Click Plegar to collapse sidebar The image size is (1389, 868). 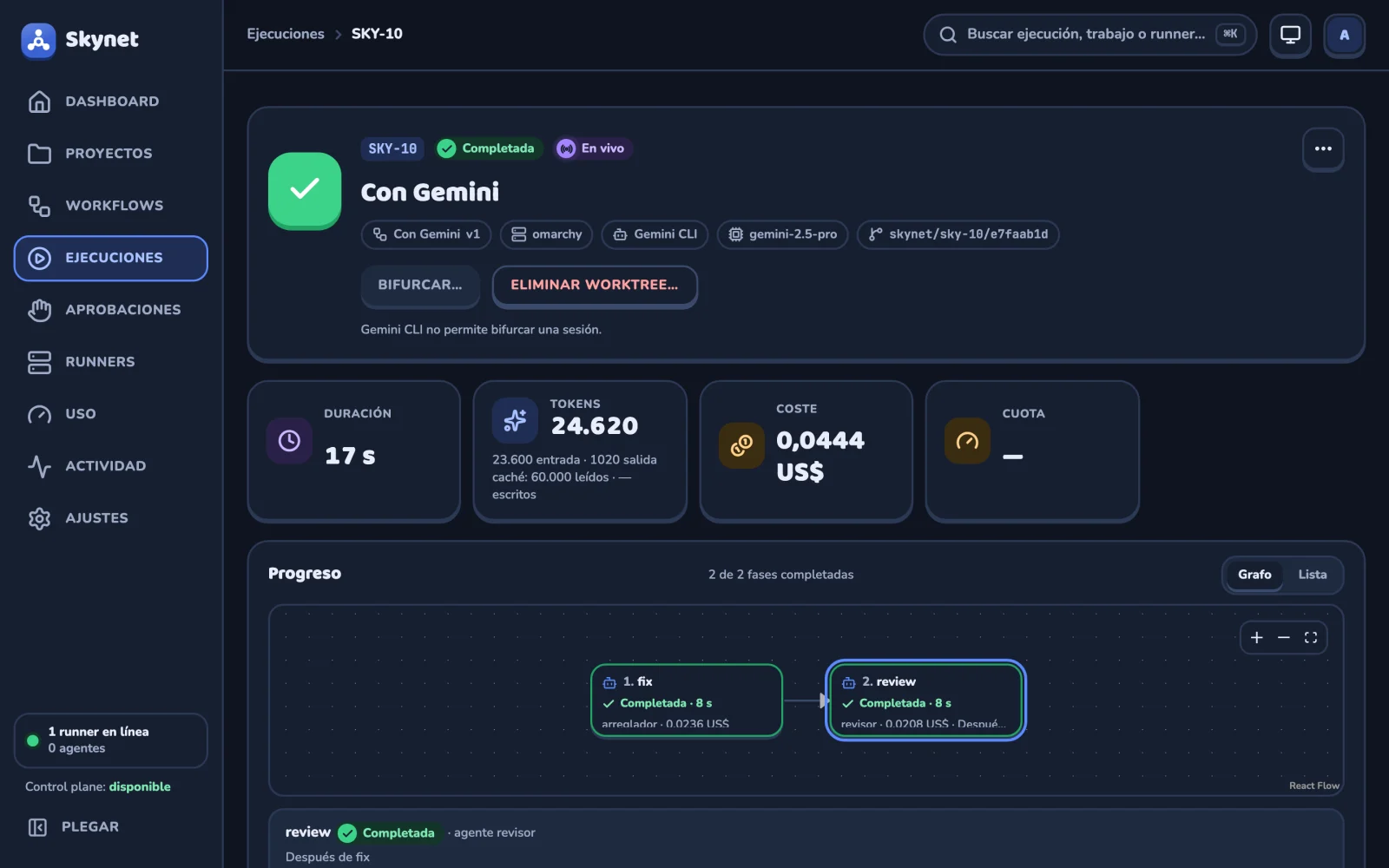coord(111,827)
